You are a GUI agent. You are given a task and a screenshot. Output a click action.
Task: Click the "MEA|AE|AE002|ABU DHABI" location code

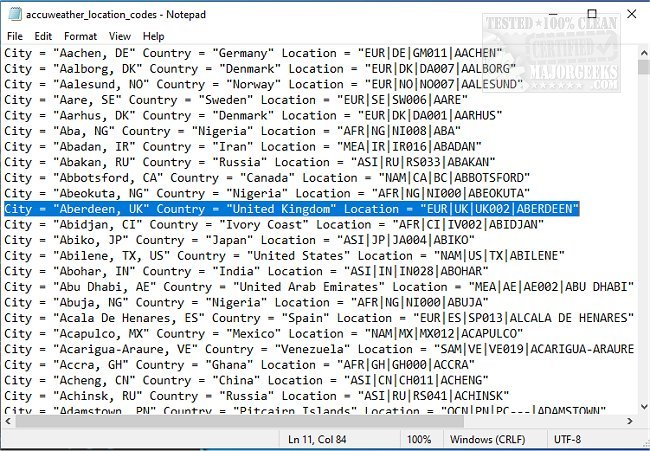click(551, 287)
